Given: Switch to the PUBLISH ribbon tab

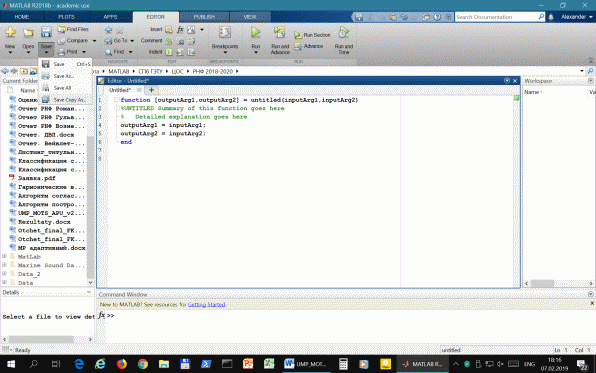Looking at the screenshot, I should [204, 17].
